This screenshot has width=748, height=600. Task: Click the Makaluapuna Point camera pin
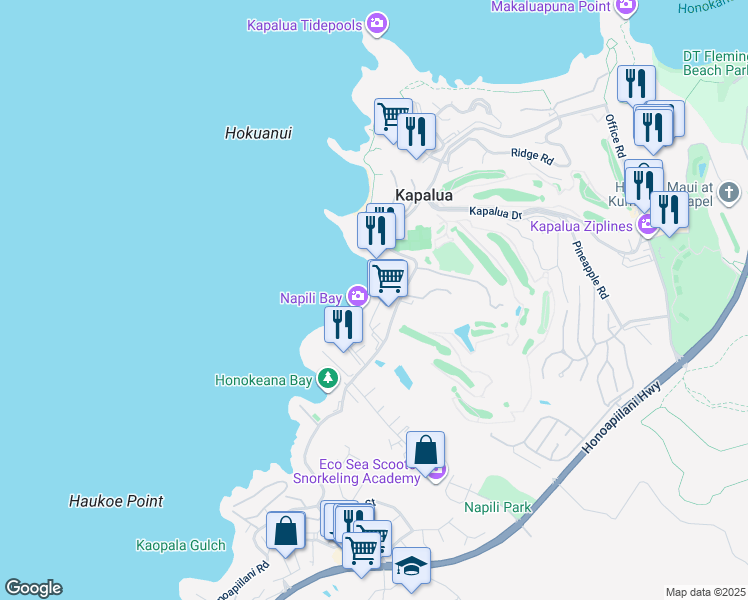[626, 7]
